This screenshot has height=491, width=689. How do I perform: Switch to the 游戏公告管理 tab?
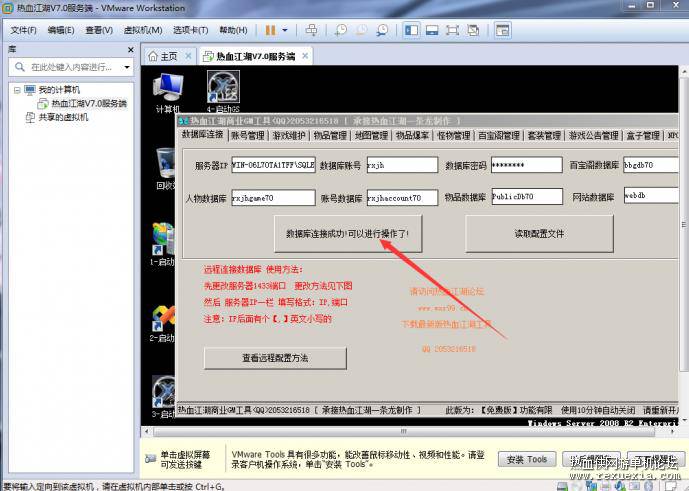click(594, 135)
